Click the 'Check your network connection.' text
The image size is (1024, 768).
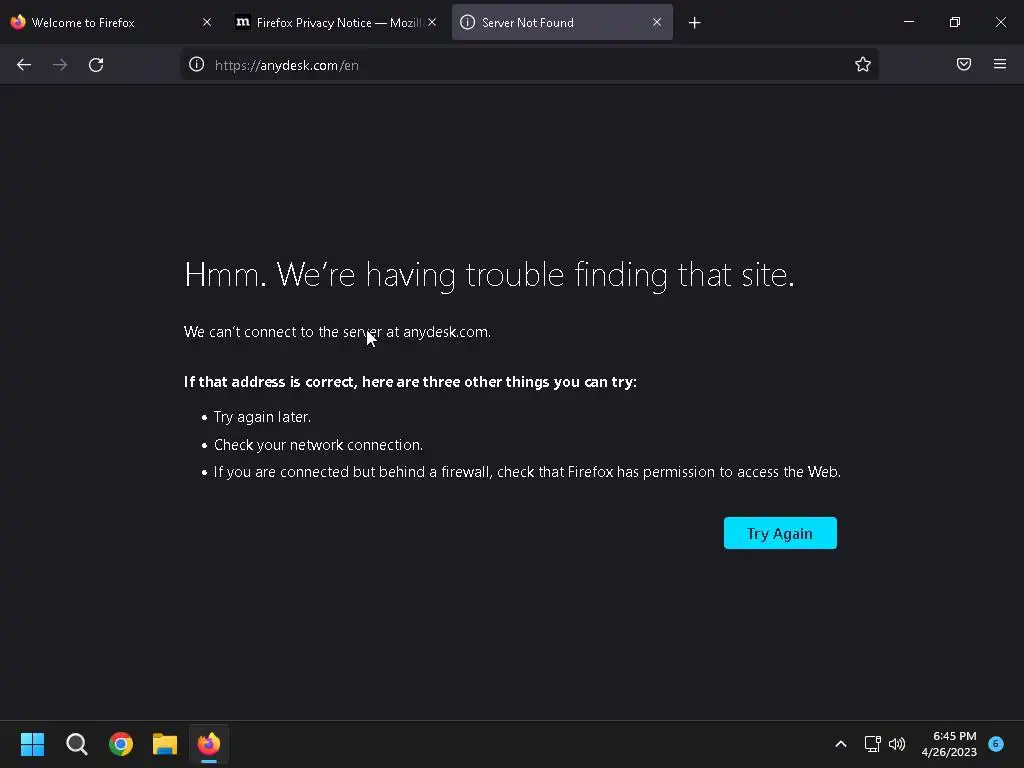[x=318, y=445]
